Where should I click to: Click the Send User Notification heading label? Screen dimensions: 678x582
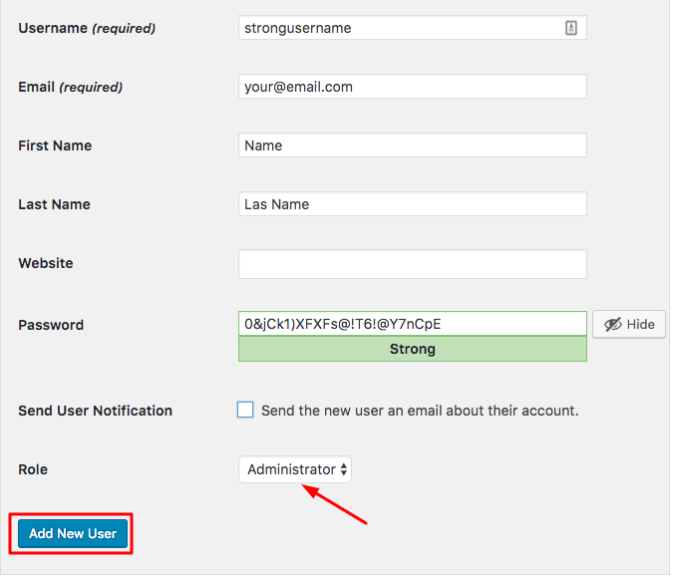95,411
